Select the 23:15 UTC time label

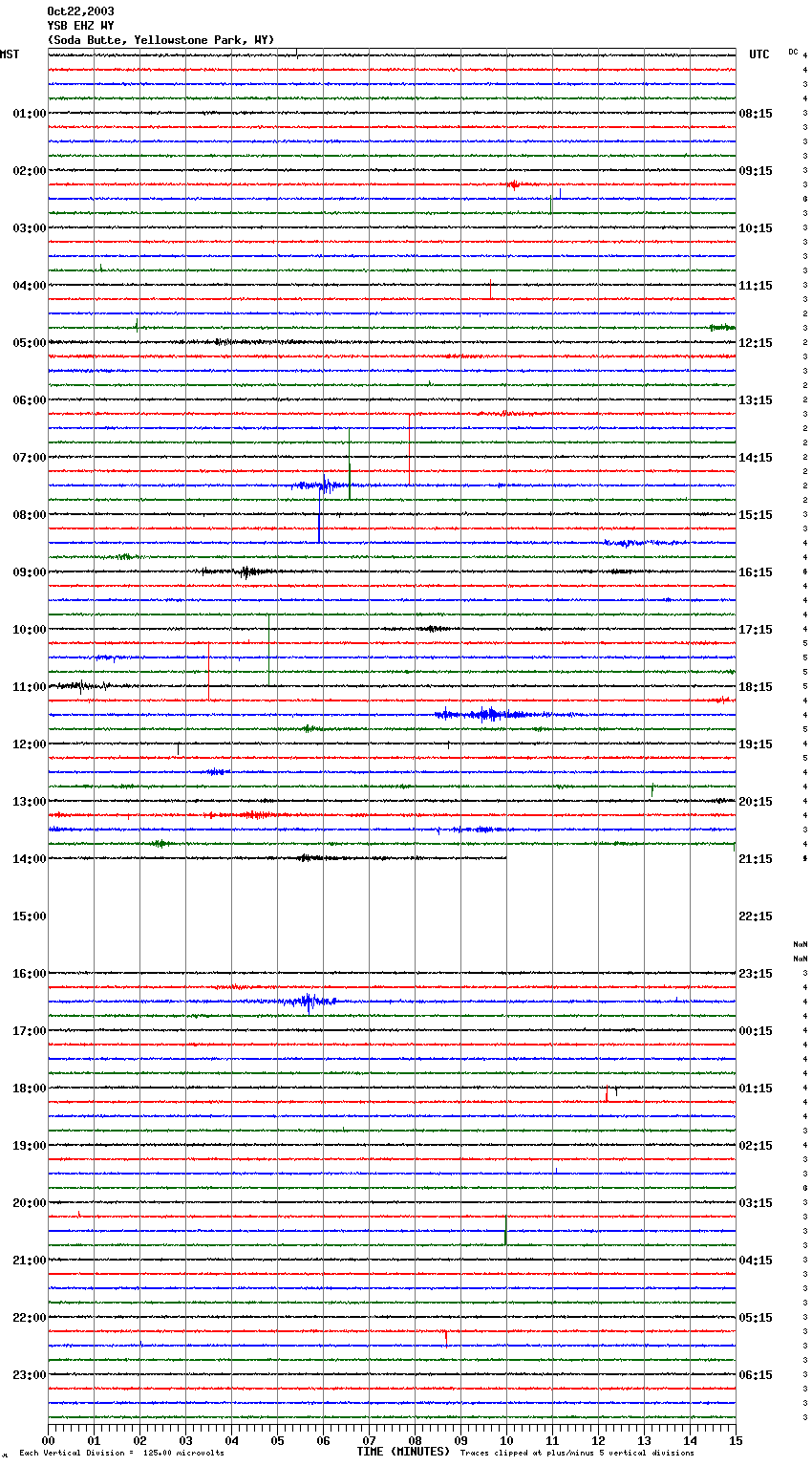pyautogui.click(x=756, y=974)
